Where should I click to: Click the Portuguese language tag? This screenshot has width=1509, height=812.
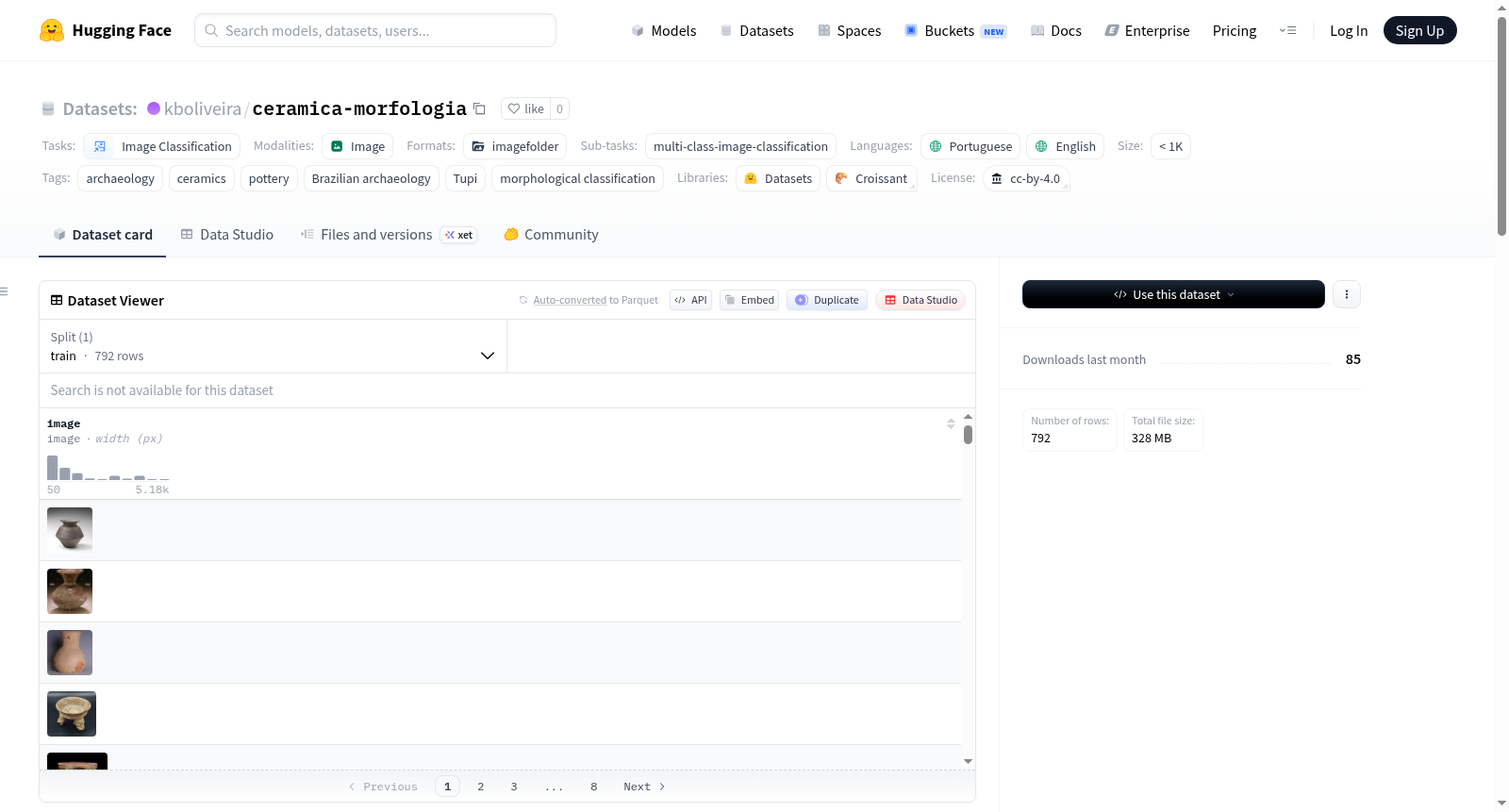[x=970, y=146]
